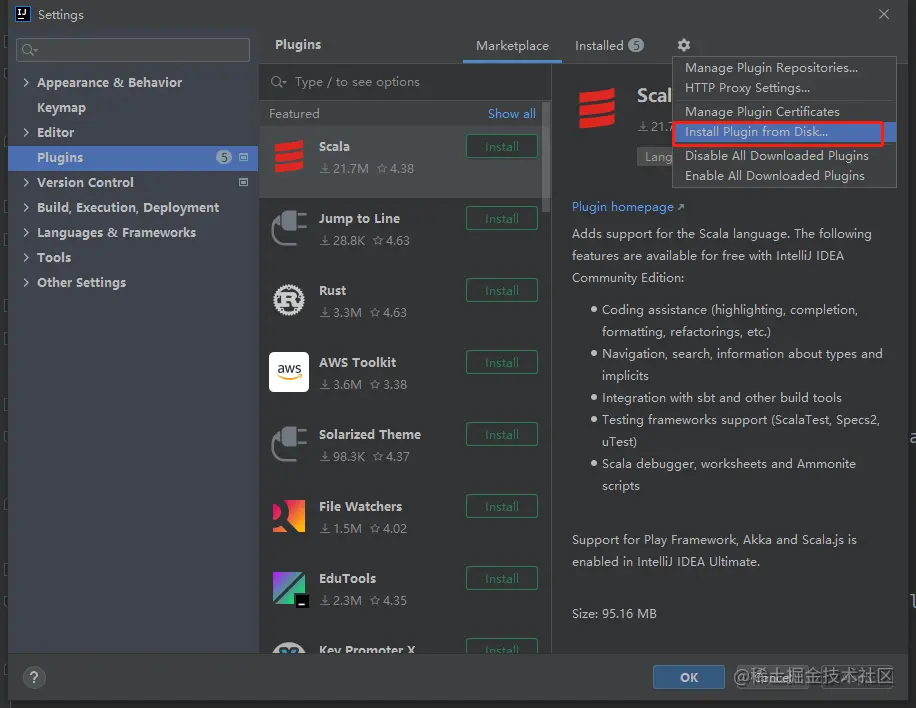916x708 pixels.
Task: Click the Rust plugin gear logo
Action: 289,300
